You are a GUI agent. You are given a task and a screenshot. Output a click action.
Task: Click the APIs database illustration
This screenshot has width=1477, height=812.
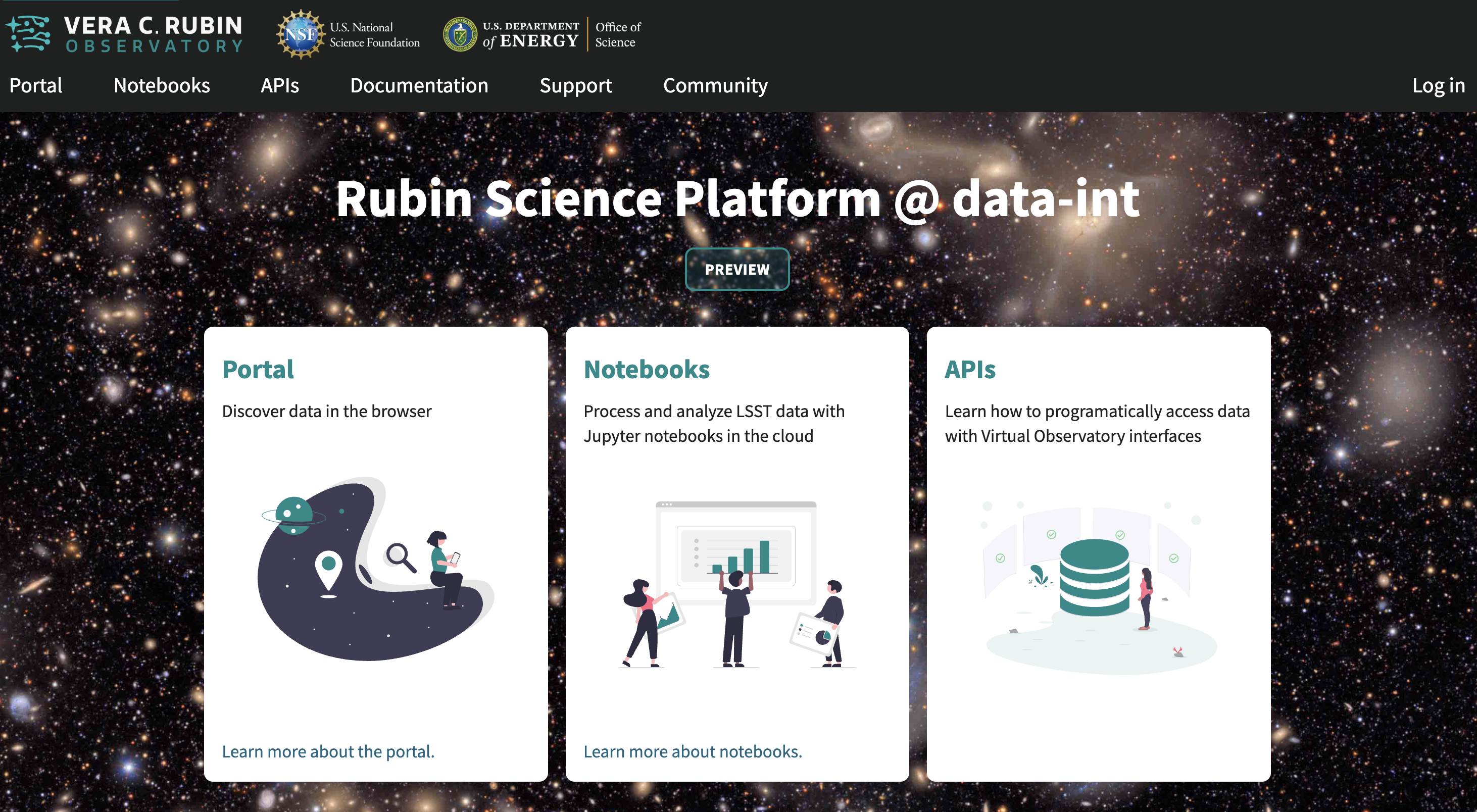1099,587
